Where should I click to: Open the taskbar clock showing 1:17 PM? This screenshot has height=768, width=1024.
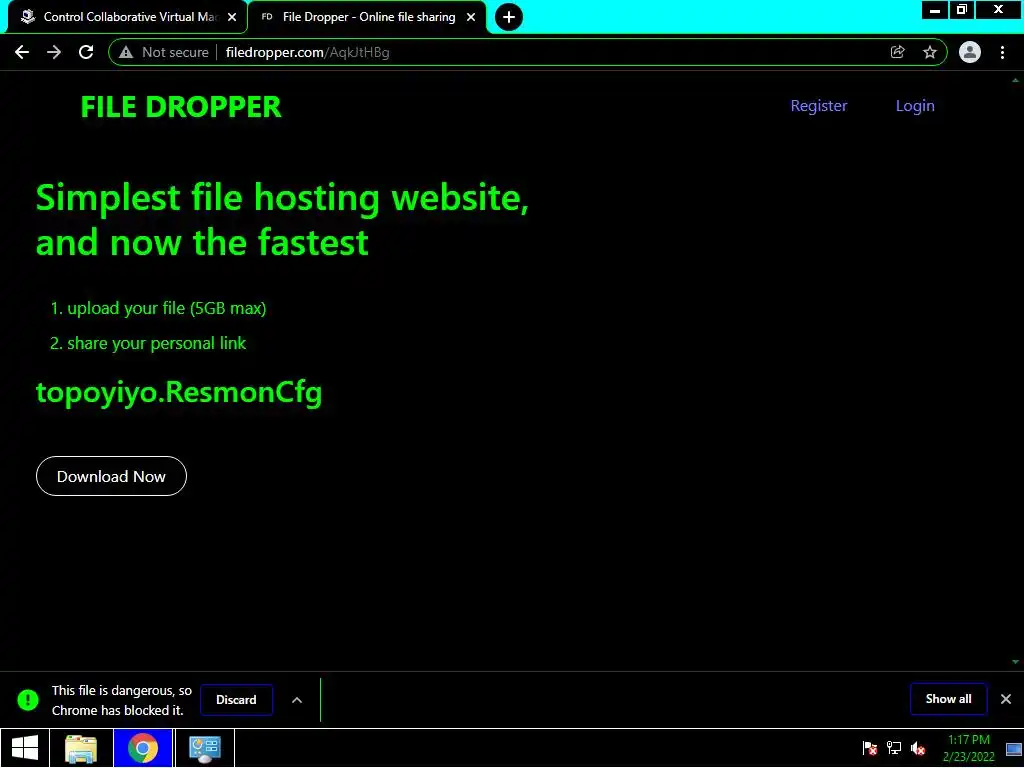[968, 748]
